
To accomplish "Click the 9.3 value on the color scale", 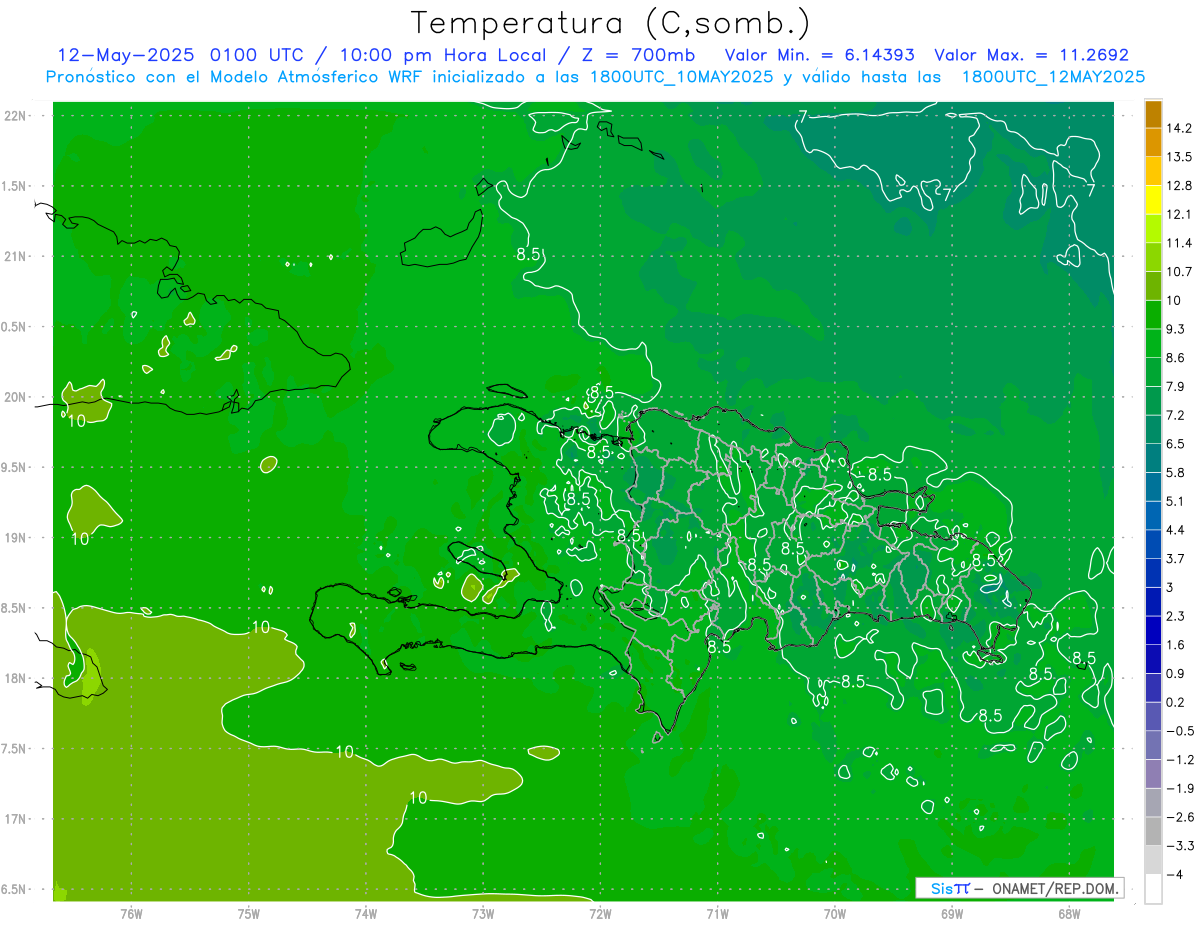I will click(x=1176, y=329).
